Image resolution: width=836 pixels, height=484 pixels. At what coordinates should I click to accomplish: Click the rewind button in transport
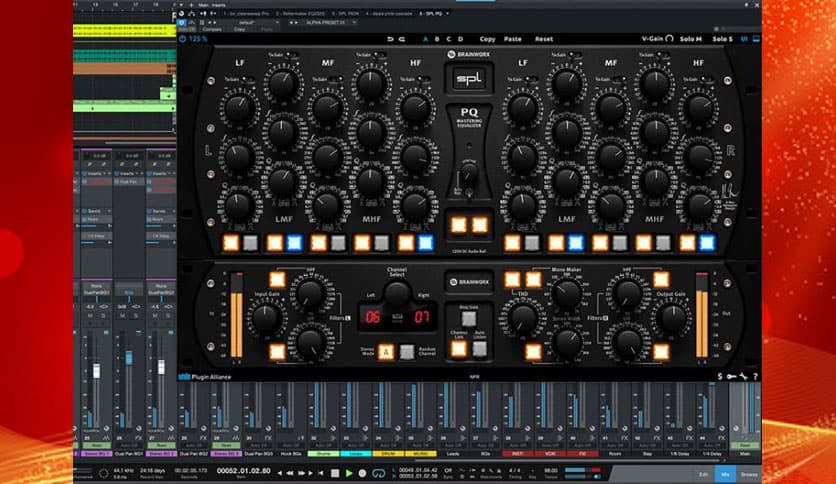[290, 473]
